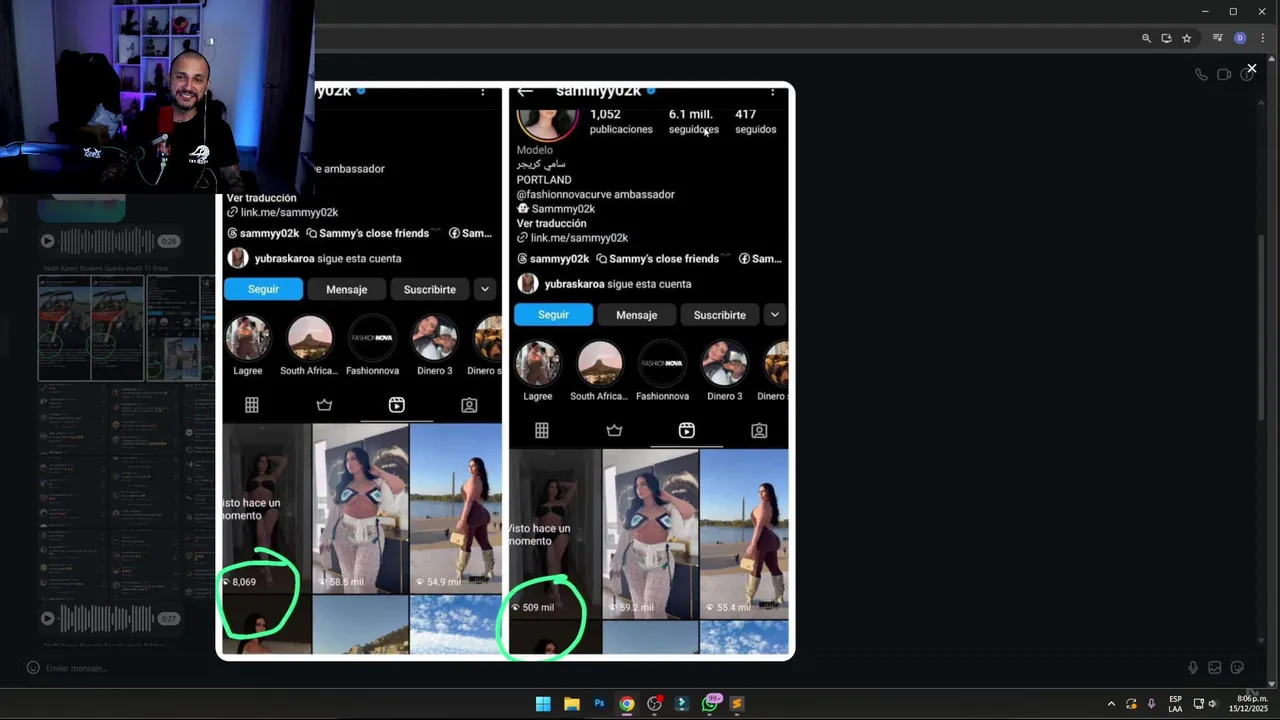This screenshot has height=720, width=1280.
Task: Select the tagged photos tab in left screenshot
Action: click(469, 405)
